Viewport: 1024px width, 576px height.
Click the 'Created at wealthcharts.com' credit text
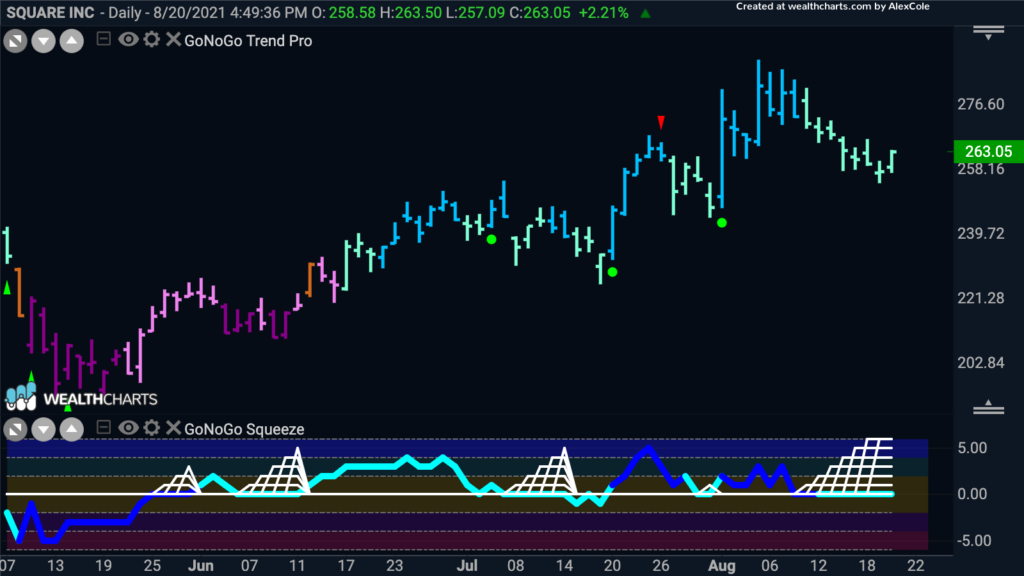pyautogui.click(x=832, y=7)
